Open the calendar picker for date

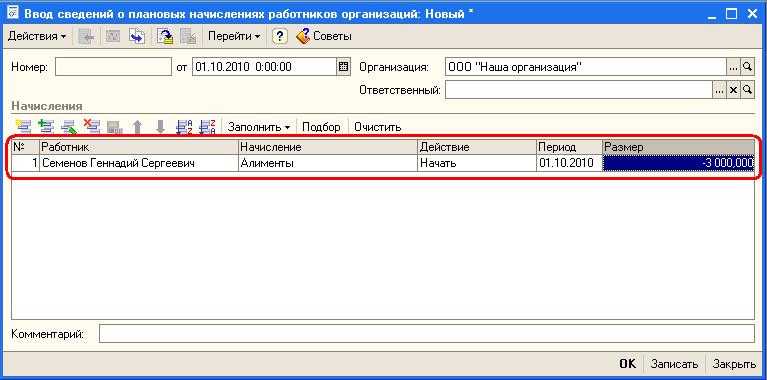pyautogui.click(x=343, y=67)
